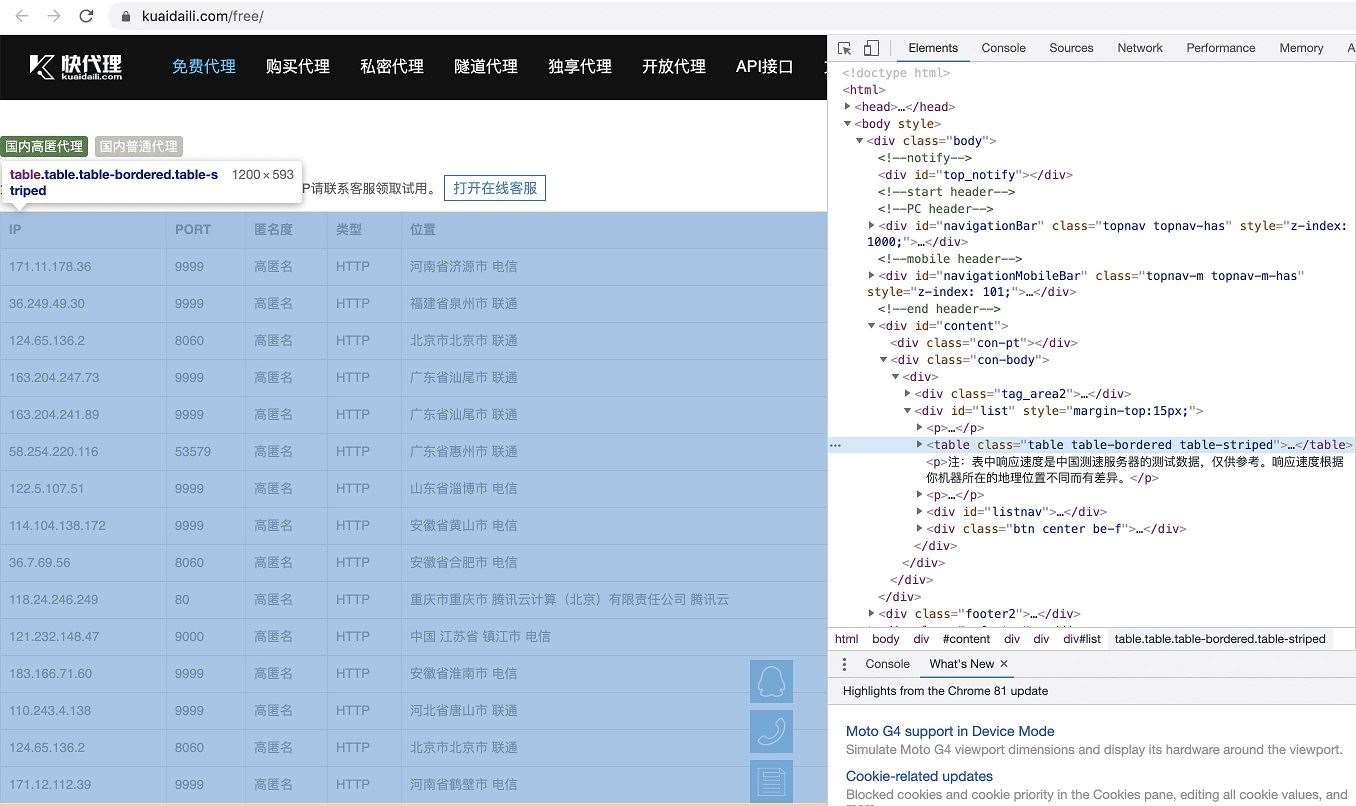Click the table breadcrumb in the Elements panel
The width and height of the screenshot is (1356, 806).
click(x=1219, y=639)
